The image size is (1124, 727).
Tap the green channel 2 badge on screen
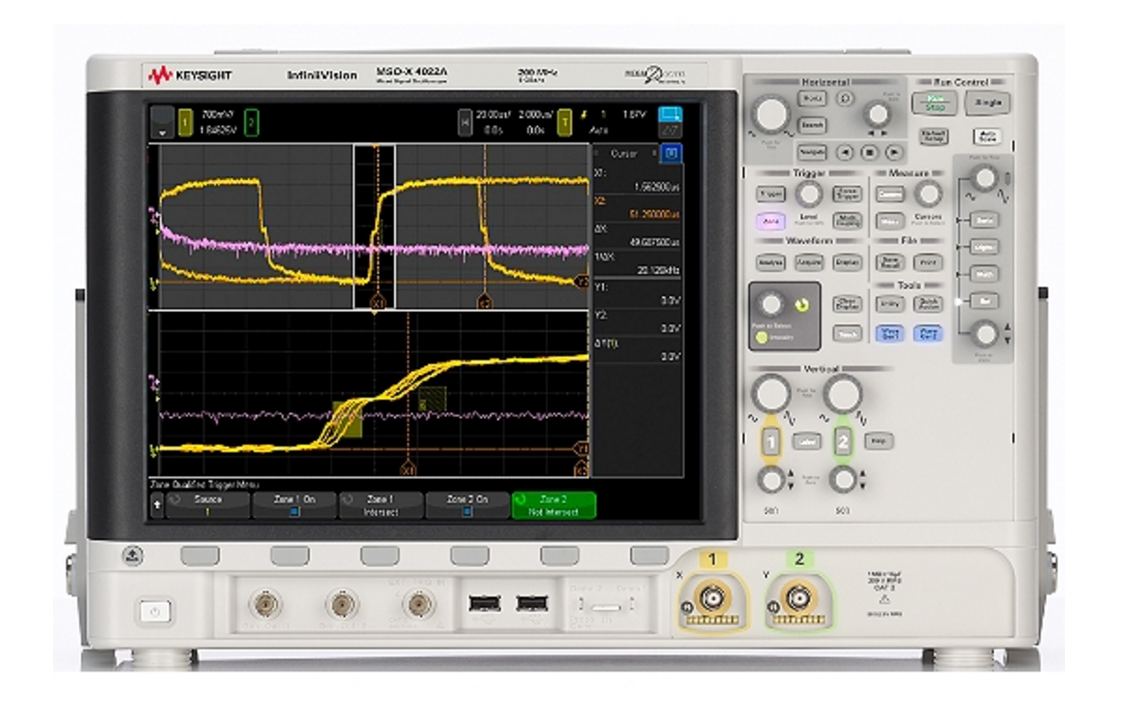point(252,123)
